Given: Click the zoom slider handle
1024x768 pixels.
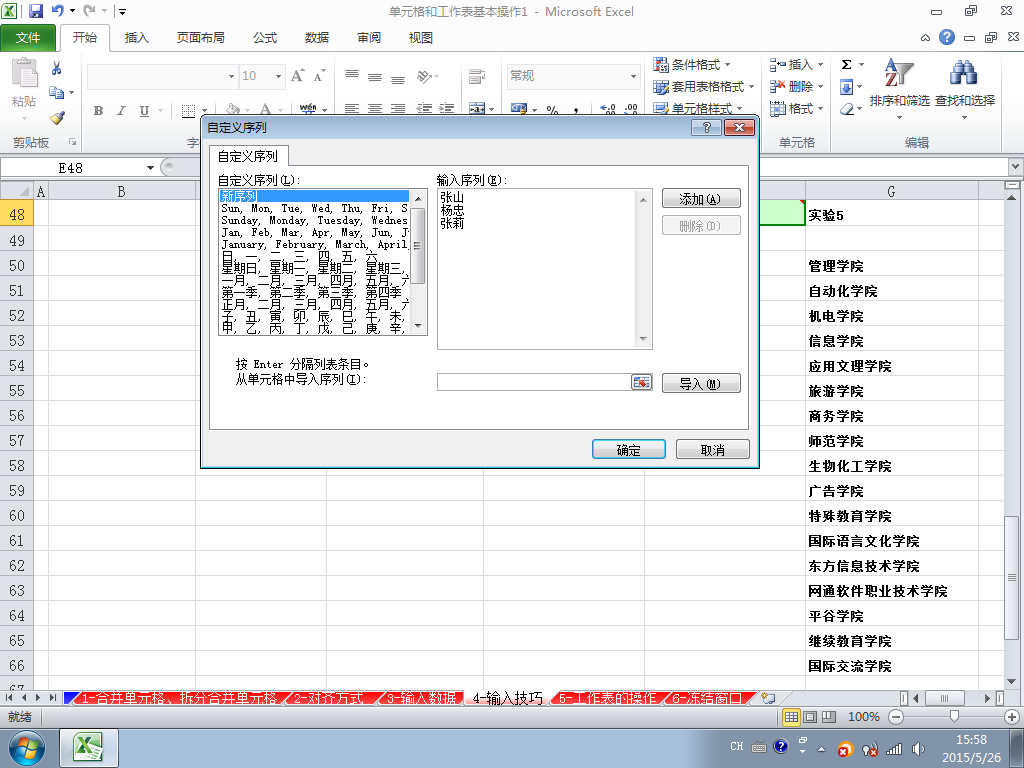Looking at the screenshot, I should coord(954,717).
